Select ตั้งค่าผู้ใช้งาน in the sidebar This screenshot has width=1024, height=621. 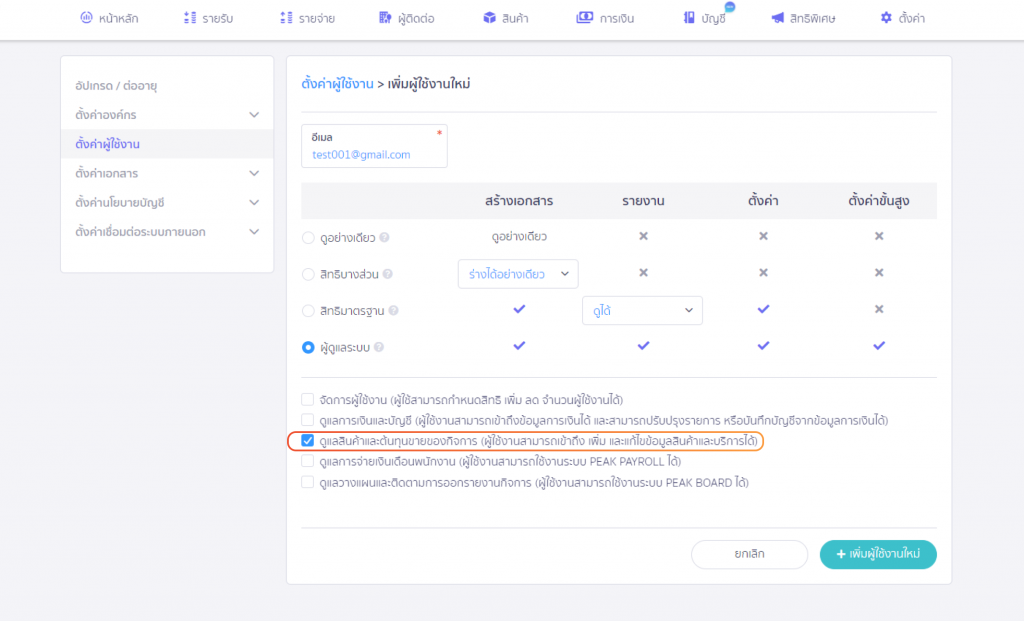click(x=167, y=144)
